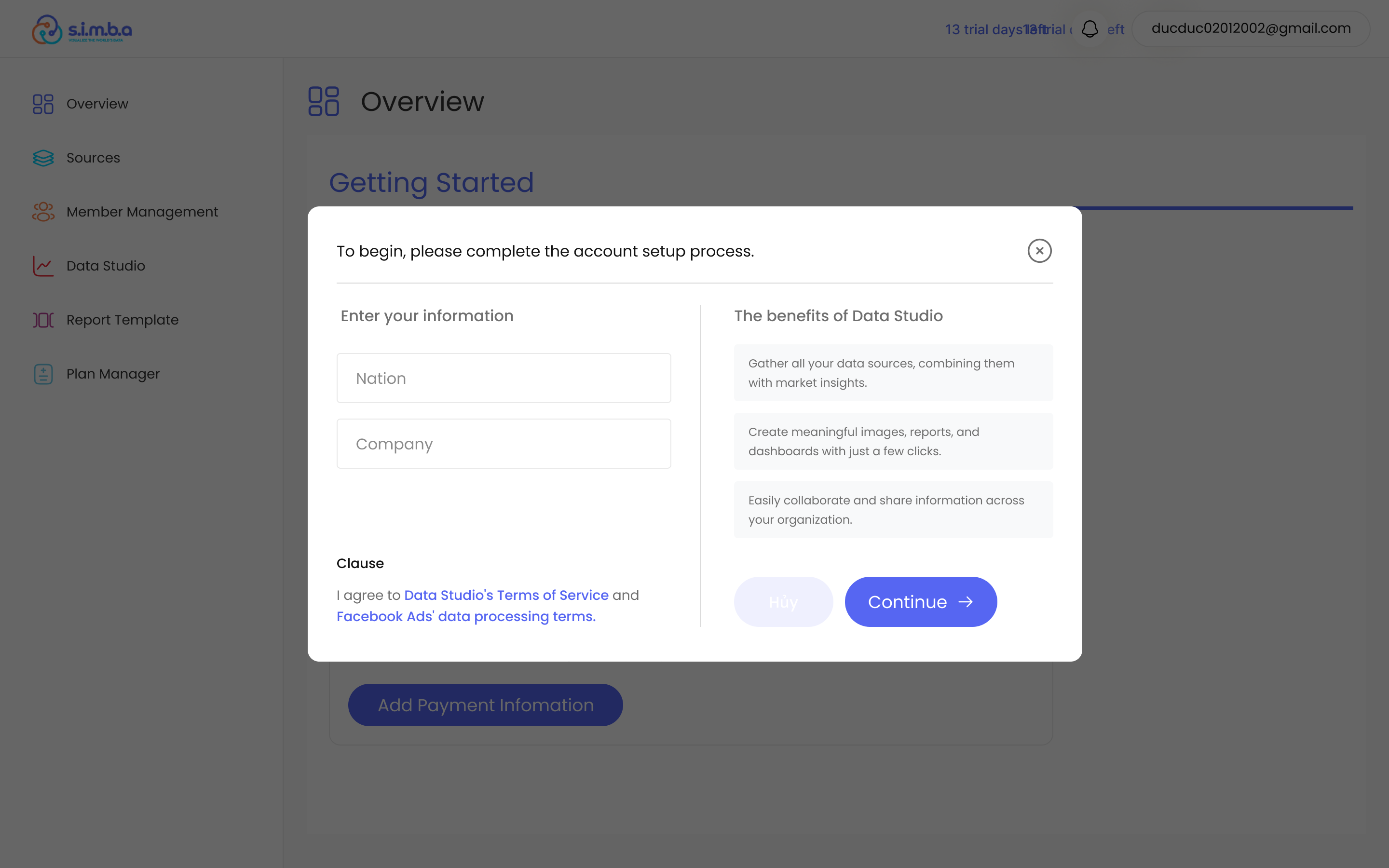
Task: Click the Simba logo in header
Action: (82, 29)
